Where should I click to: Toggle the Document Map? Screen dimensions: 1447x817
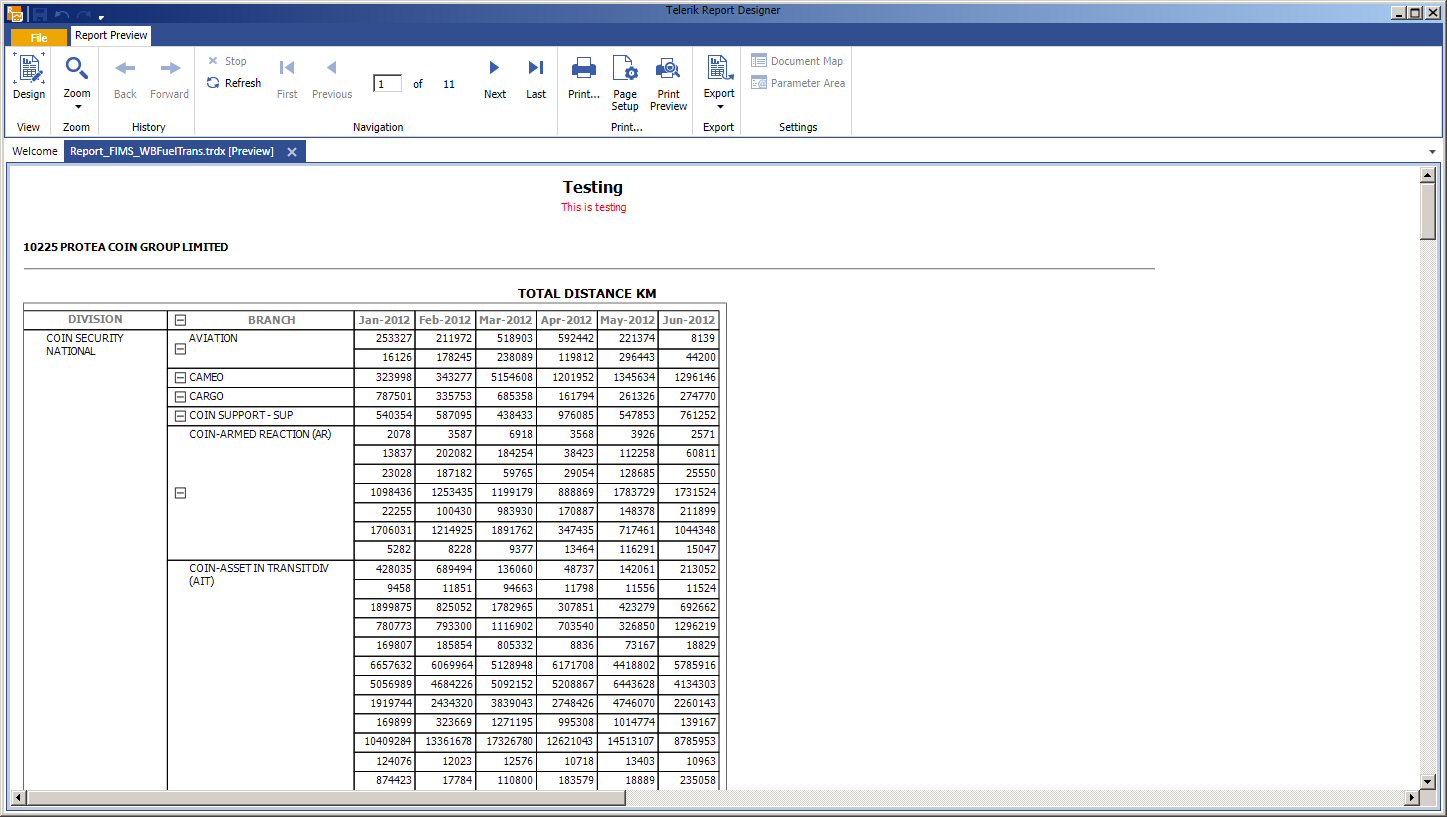(797, 61)
